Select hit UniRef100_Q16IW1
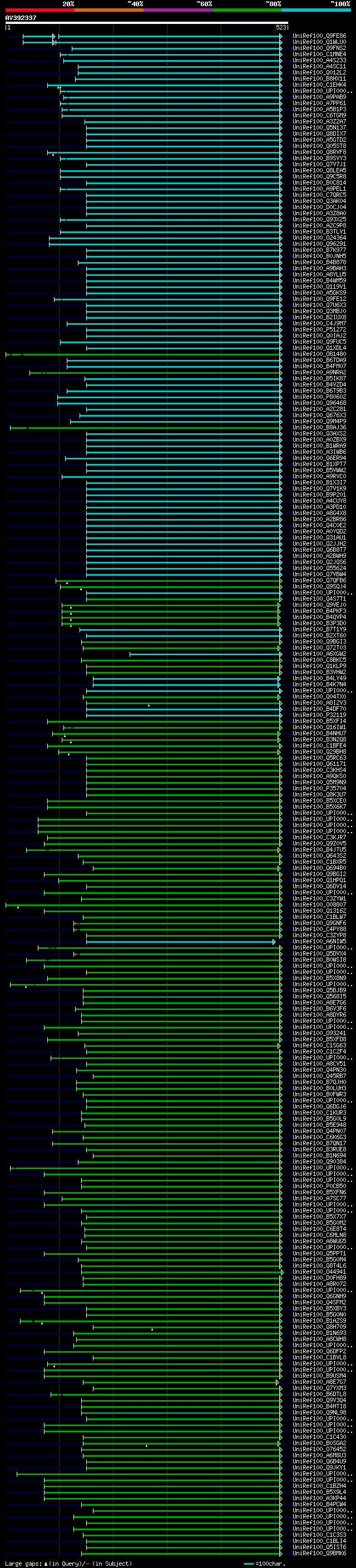The image size is (356, 1568). pyautogui.click(x=319, y=727)
